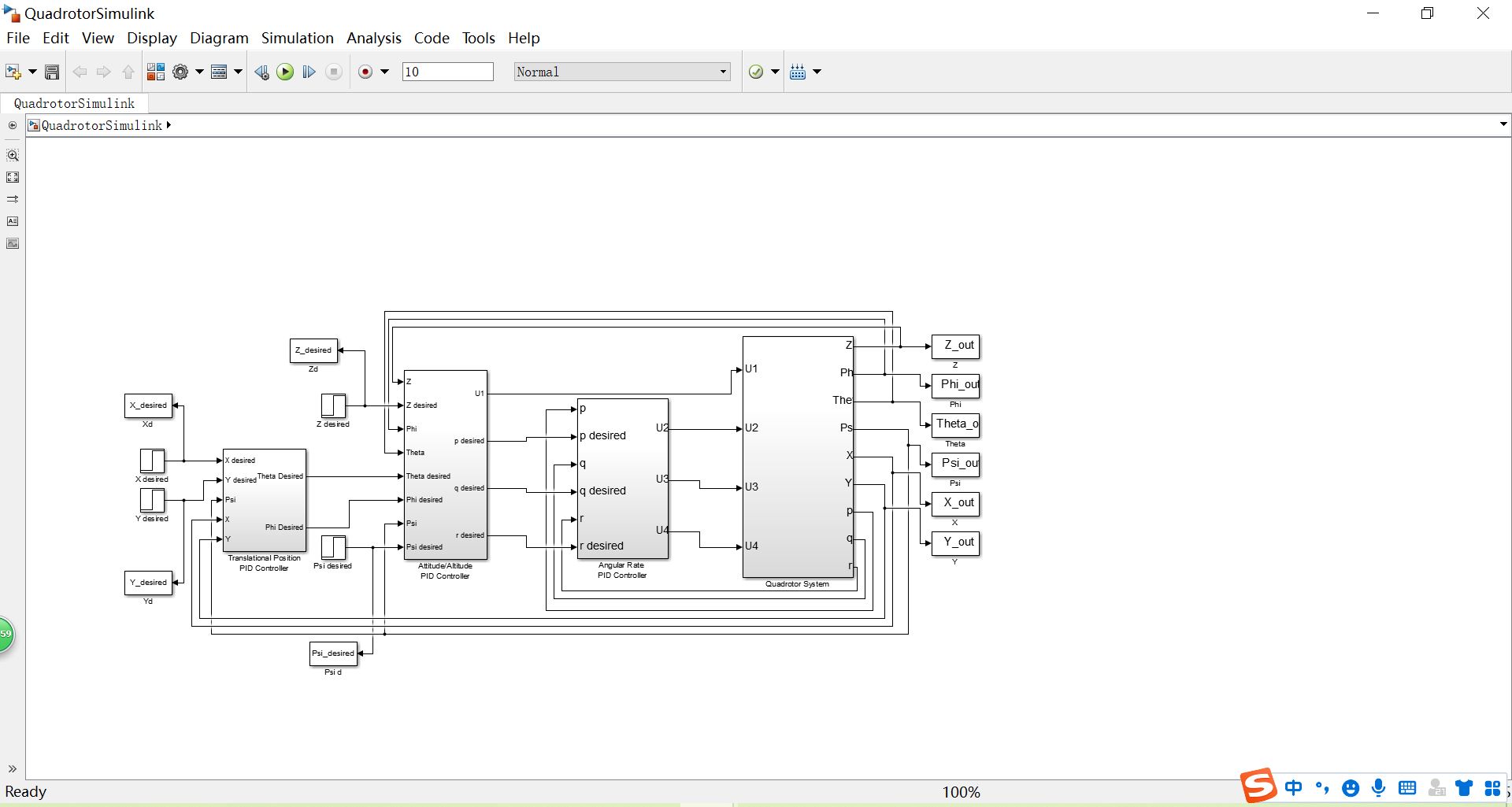Open the Code menu
This screenshot has width=1512, height=807.
coord(432,38)
